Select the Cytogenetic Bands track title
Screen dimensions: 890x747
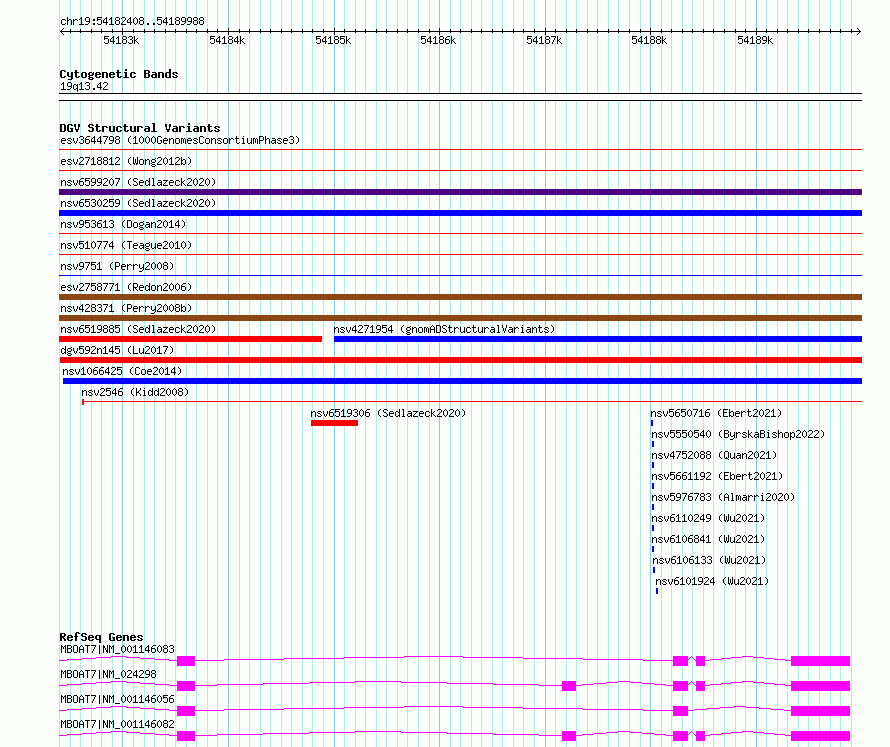pos(119,74)
